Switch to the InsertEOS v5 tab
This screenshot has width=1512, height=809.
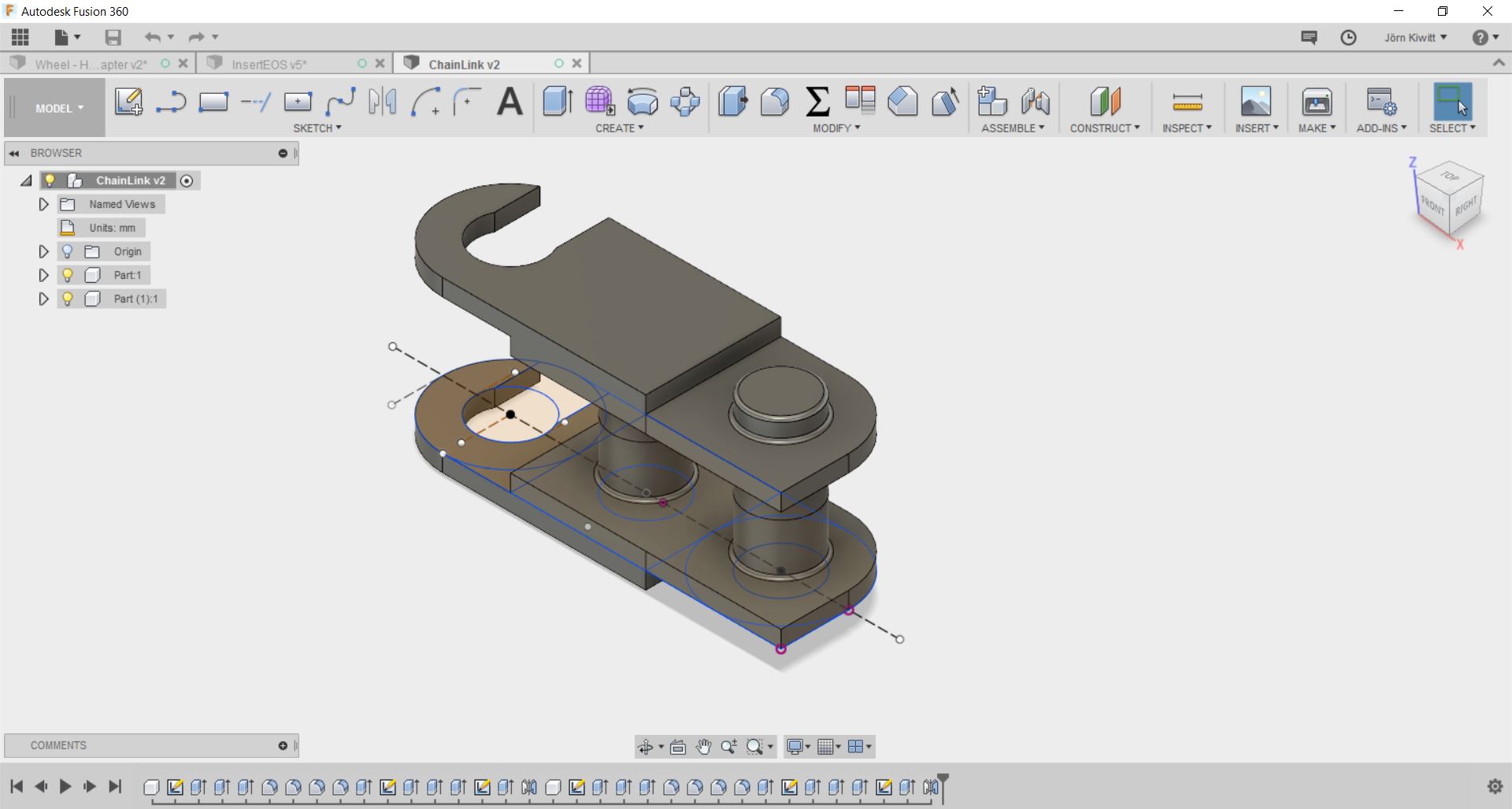[x=269, y=64]
